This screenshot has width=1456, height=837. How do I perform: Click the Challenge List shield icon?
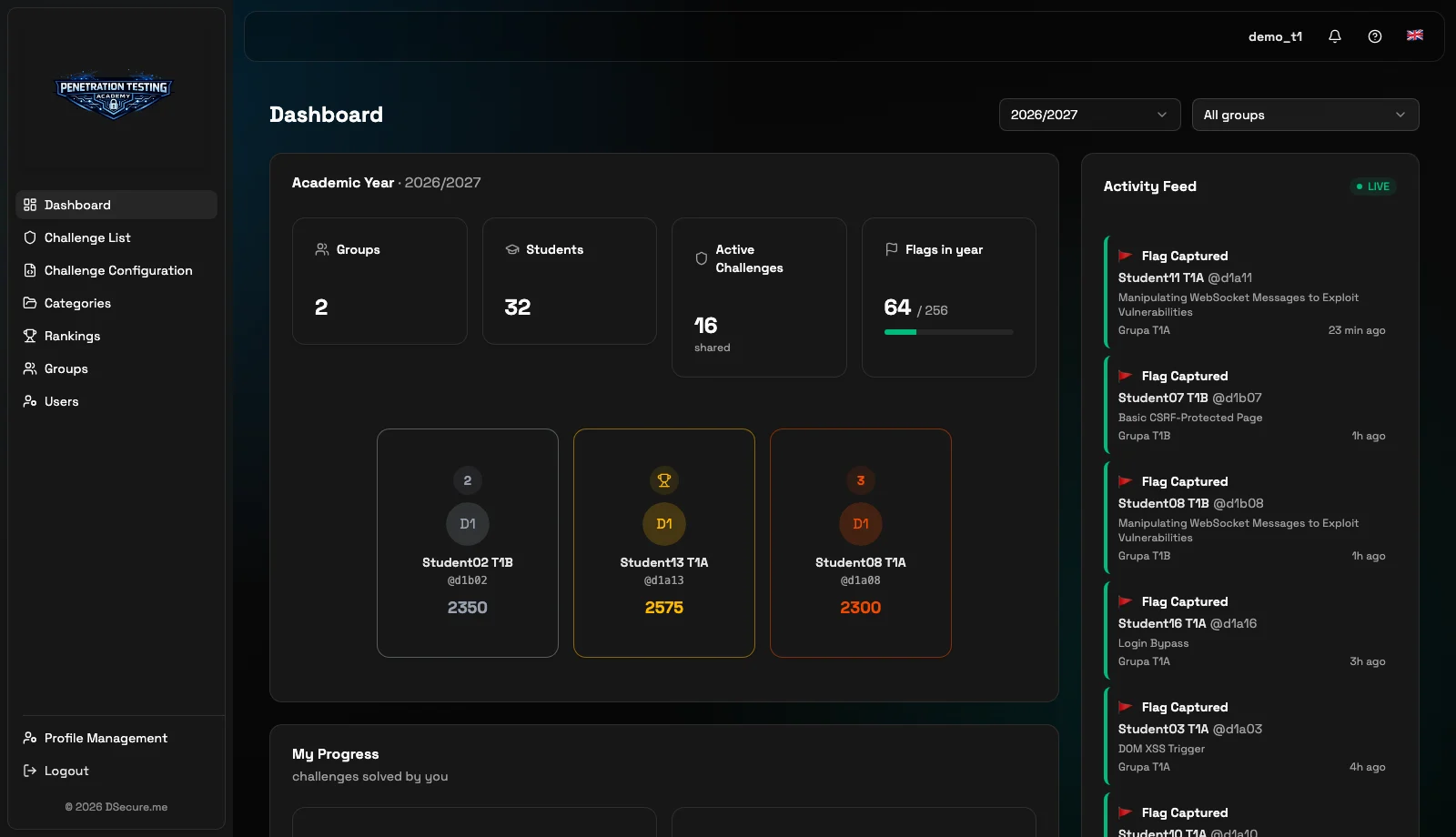click(30, 237)
